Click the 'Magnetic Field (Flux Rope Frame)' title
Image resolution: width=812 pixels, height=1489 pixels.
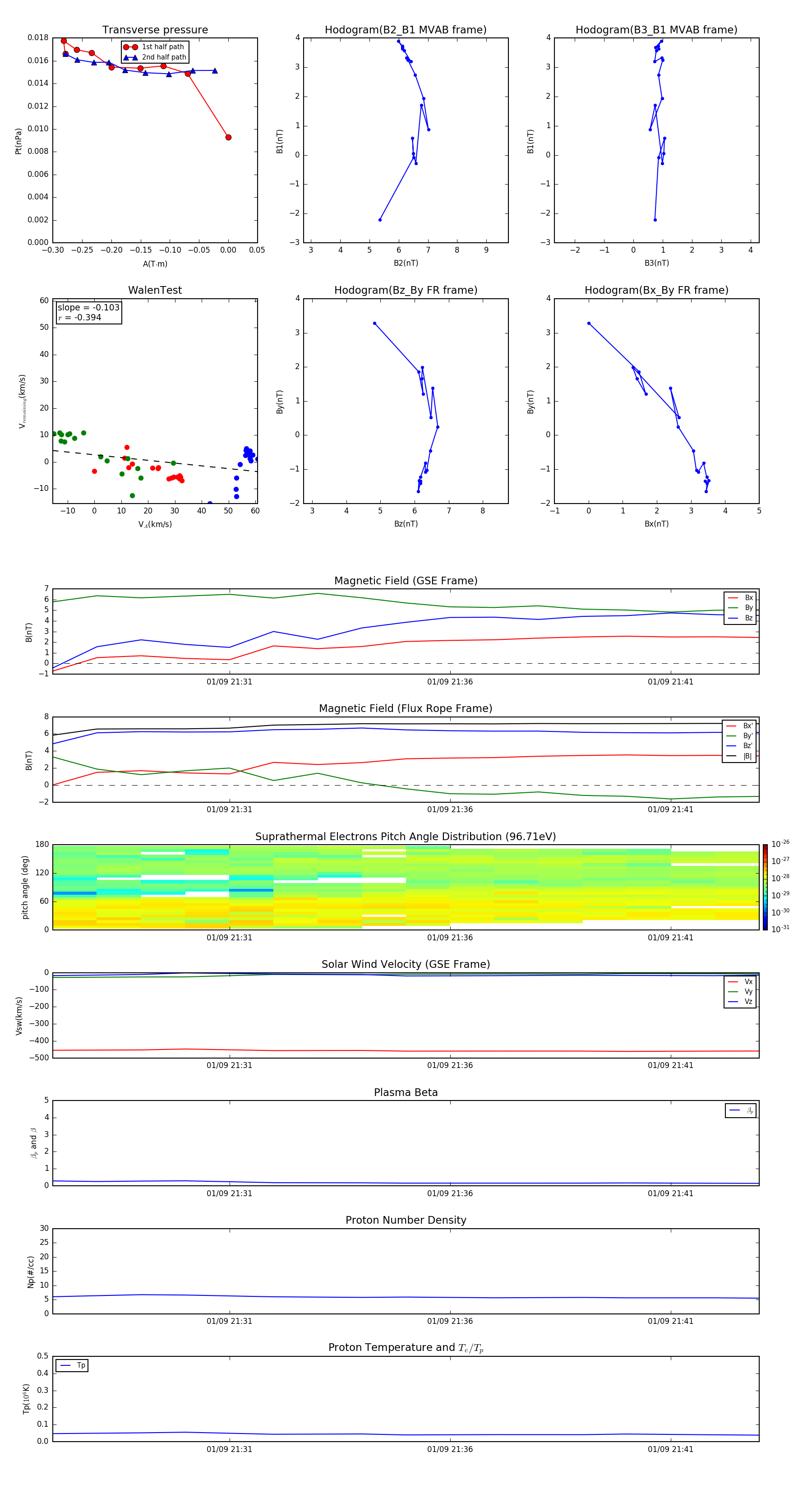pyautogui.click(x=406, y=709)
